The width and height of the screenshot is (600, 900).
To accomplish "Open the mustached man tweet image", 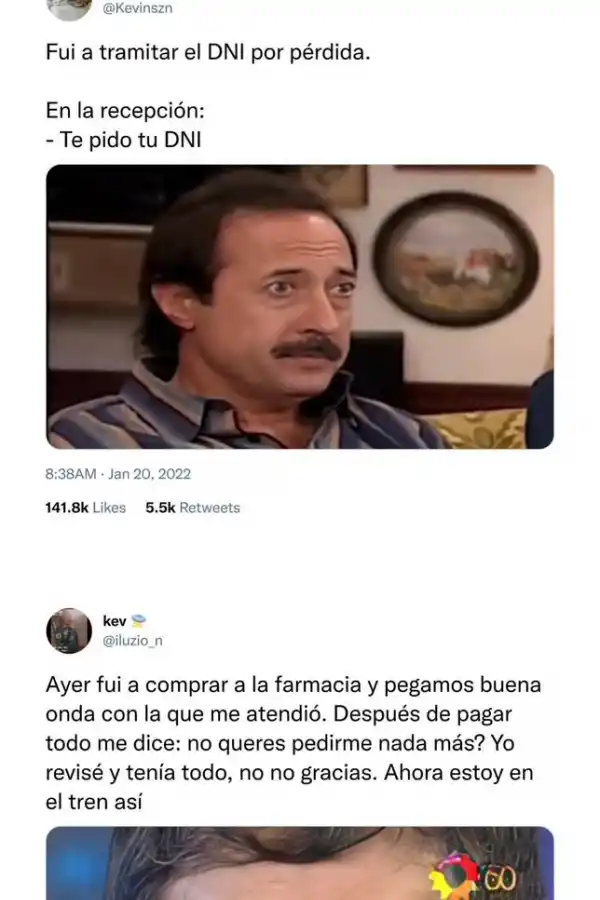I will 300,307.
